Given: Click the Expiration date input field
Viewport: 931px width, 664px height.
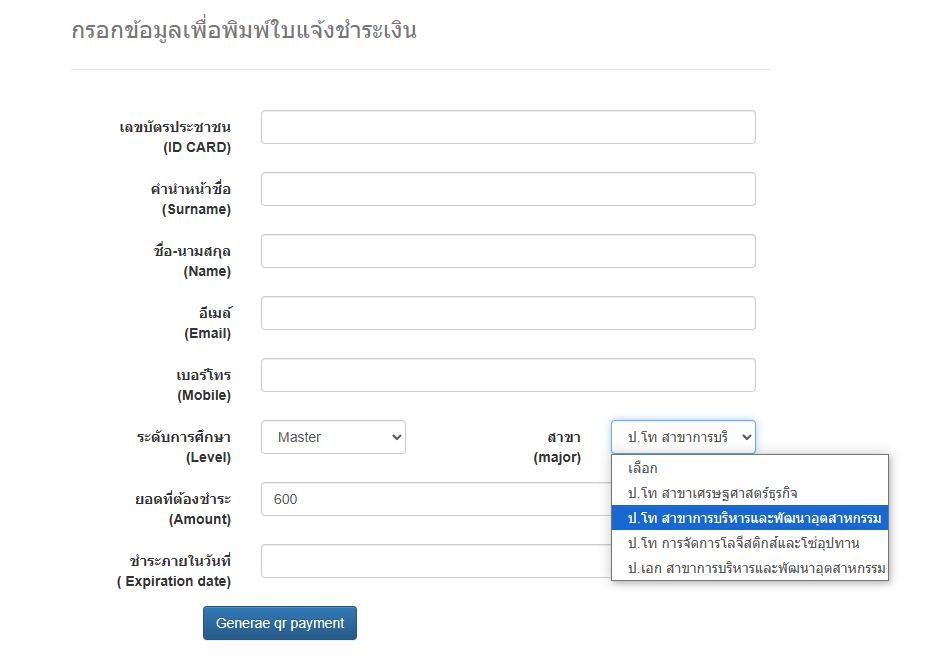Looking at the screenshot, I should tap(436, 561).
